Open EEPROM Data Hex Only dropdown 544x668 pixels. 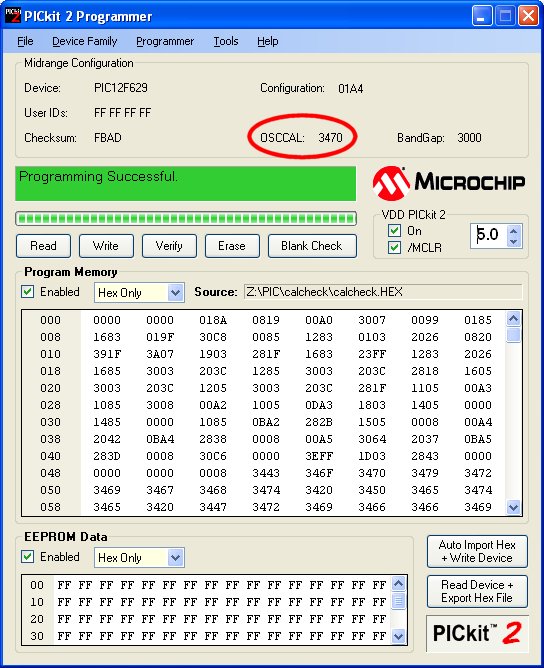(x=175, y=558)
